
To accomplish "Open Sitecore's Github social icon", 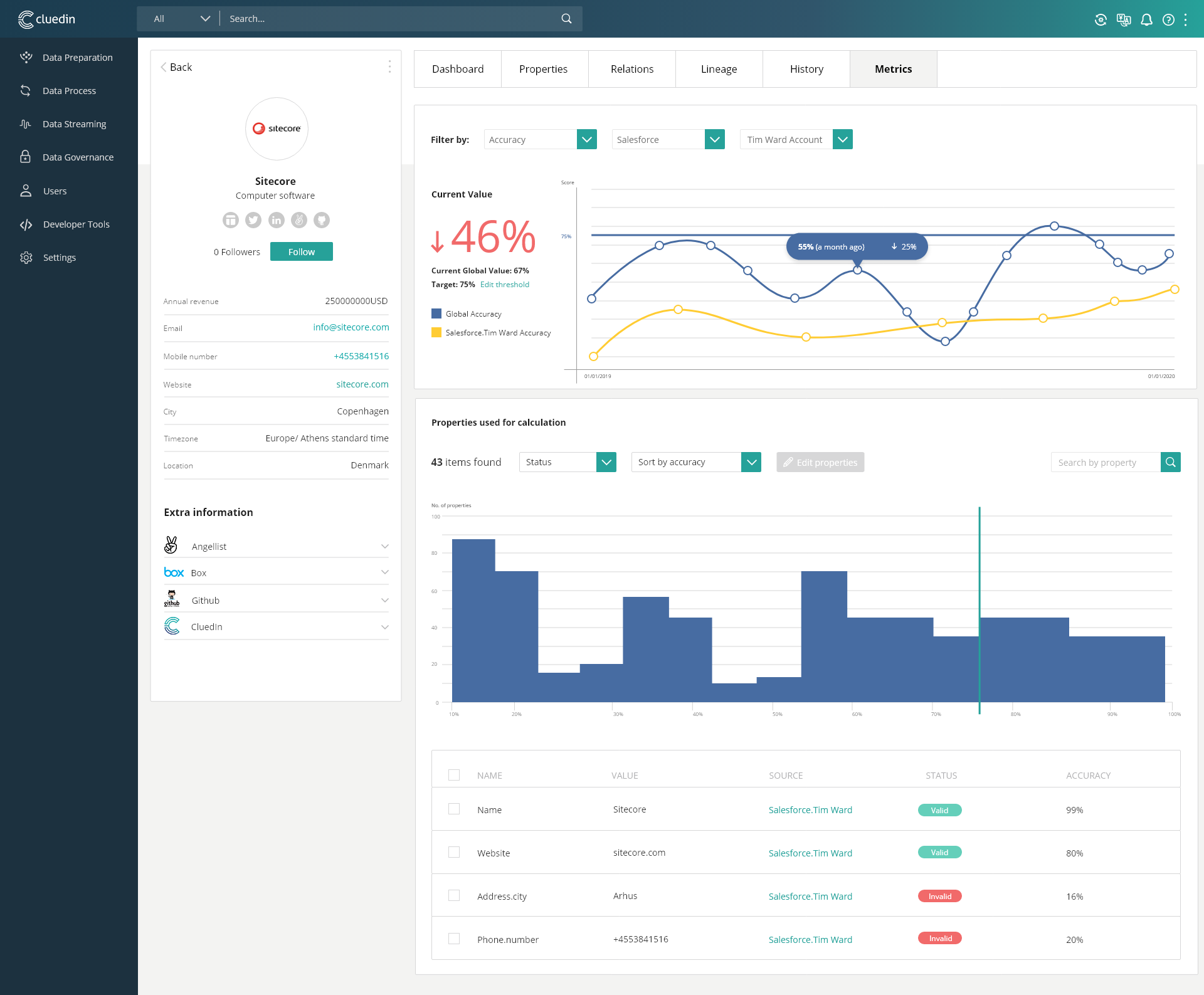I will (322, 220).
